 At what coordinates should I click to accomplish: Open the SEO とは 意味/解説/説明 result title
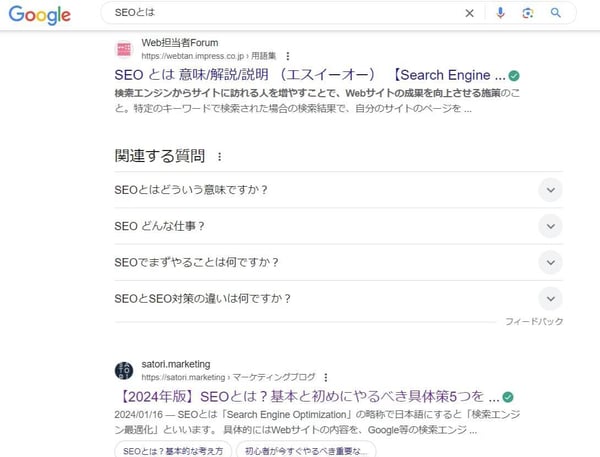click(x=310, y=75)
